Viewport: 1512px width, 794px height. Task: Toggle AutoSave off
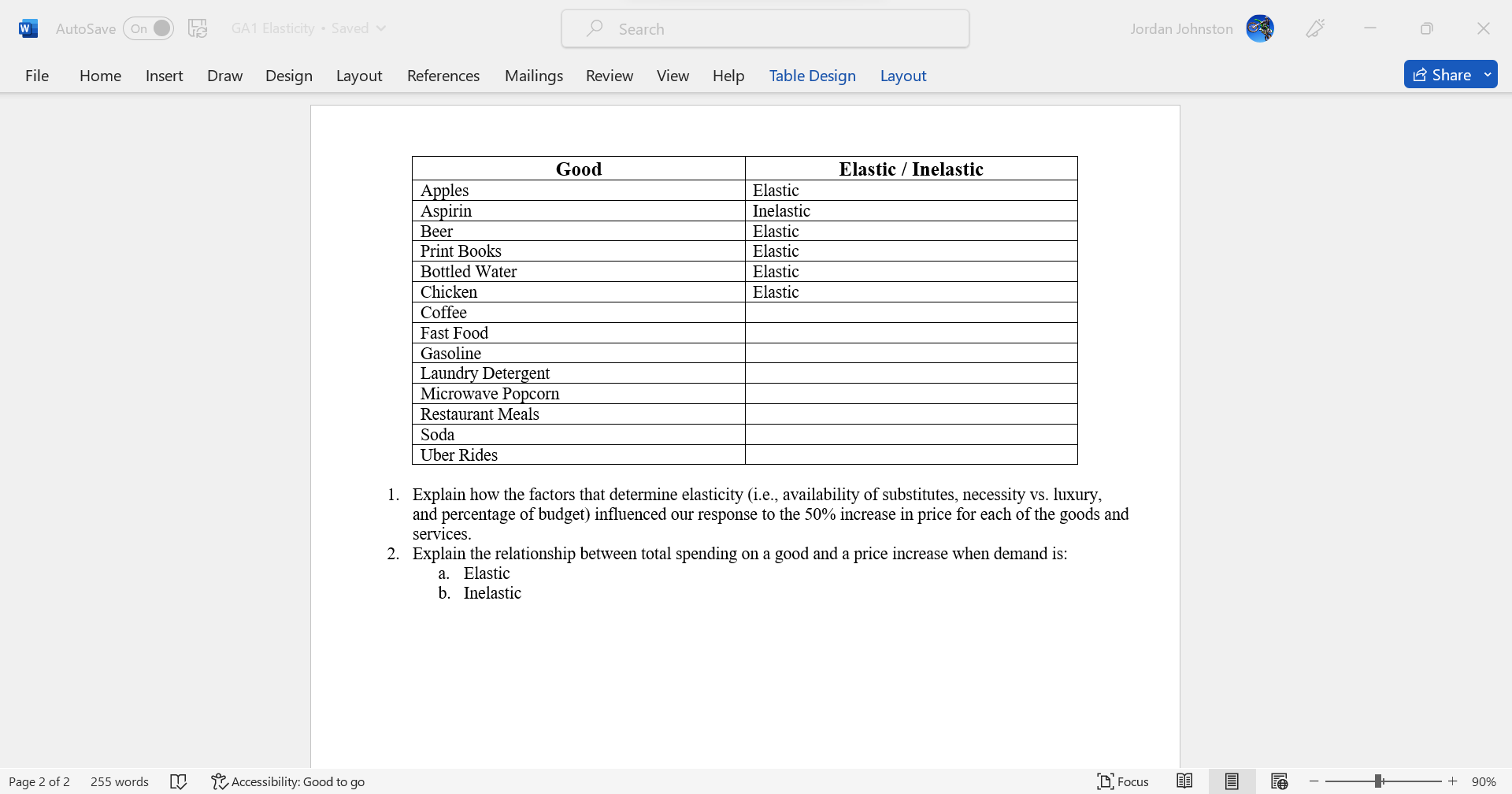148,28
